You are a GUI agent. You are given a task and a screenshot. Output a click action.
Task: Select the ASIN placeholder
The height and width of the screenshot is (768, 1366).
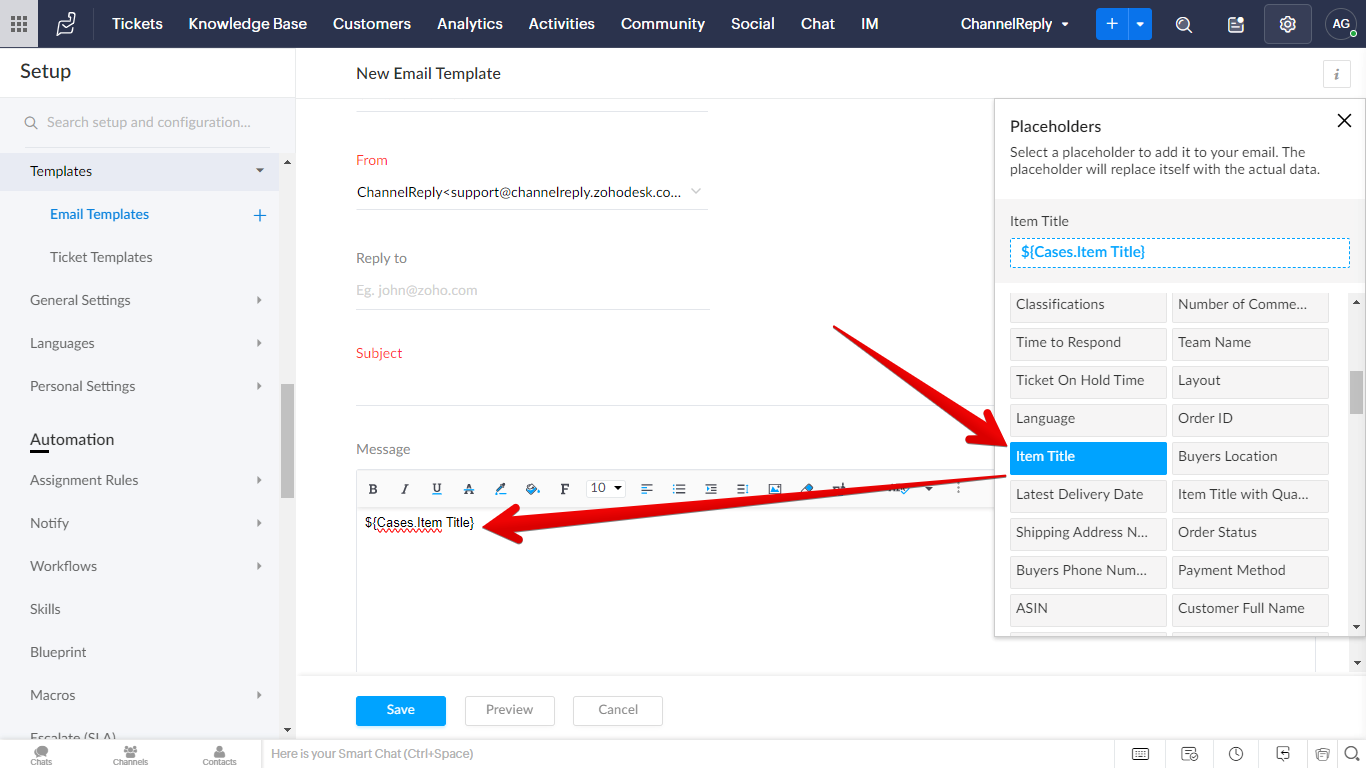point(1088,609)
